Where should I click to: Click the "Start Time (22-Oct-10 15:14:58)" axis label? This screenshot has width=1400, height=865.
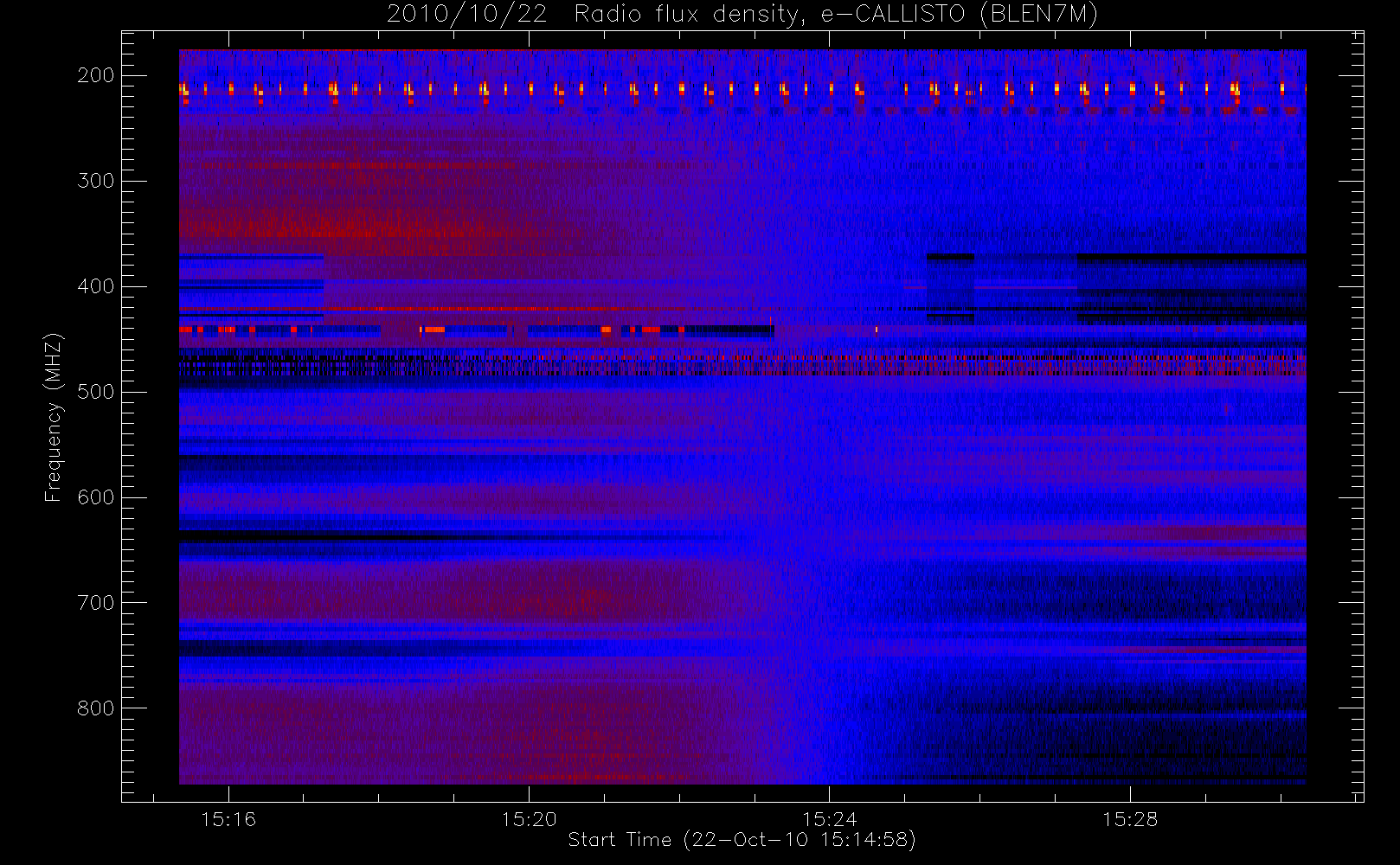click(x=742, y=840)
